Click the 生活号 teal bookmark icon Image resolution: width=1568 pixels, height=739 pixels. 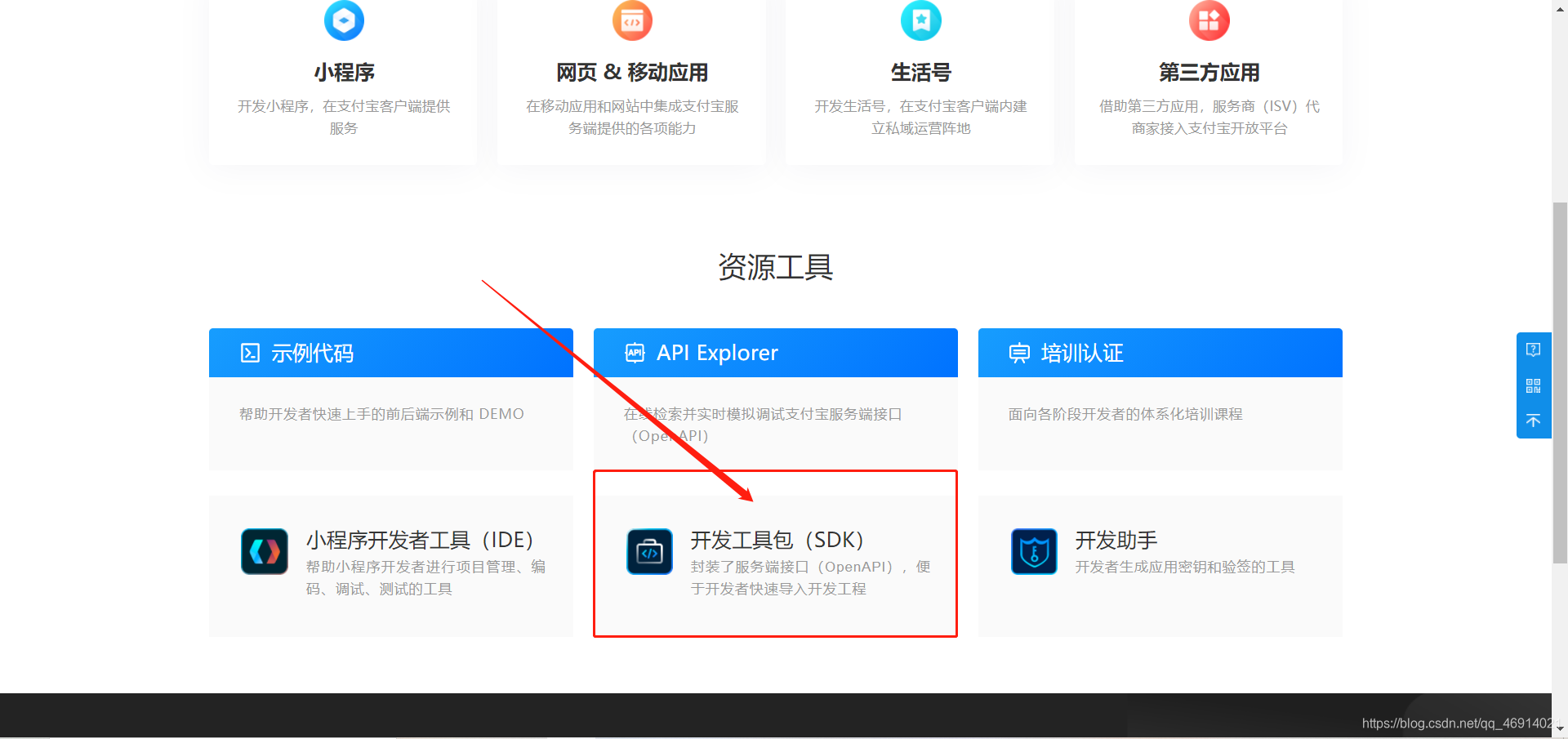(x=920, y=20)
